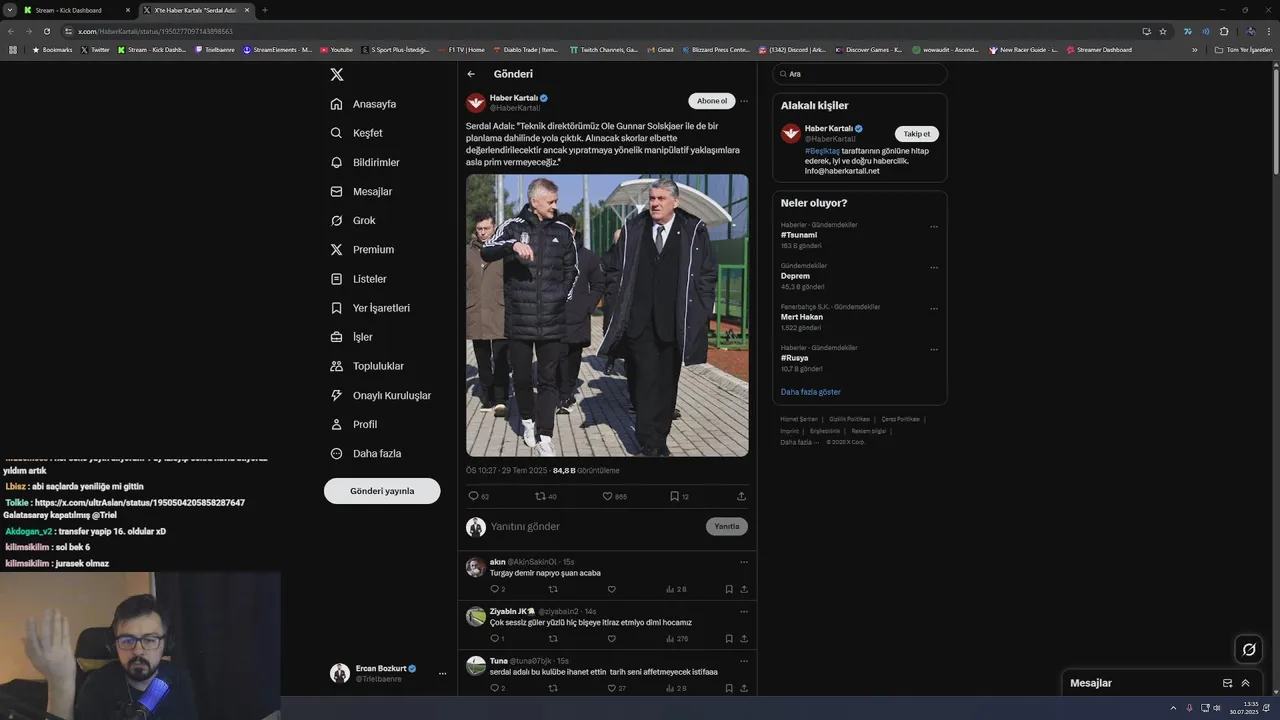Open Onaylı Kuruluşlar page
1280x720 pixels.
(x=380, y=395)
